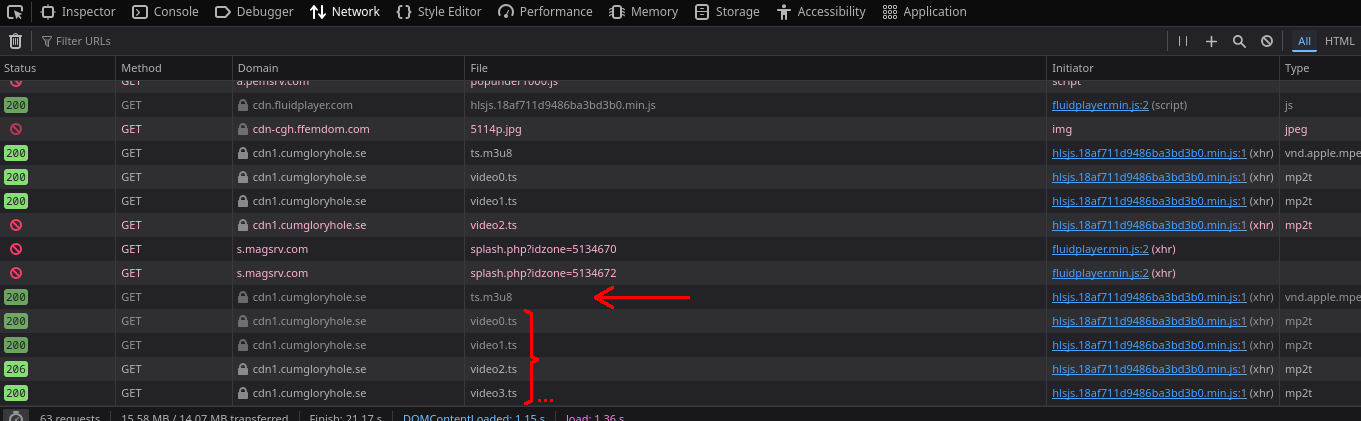
Task: Filter requests by HTML type
Action: tap(1340, 41)
